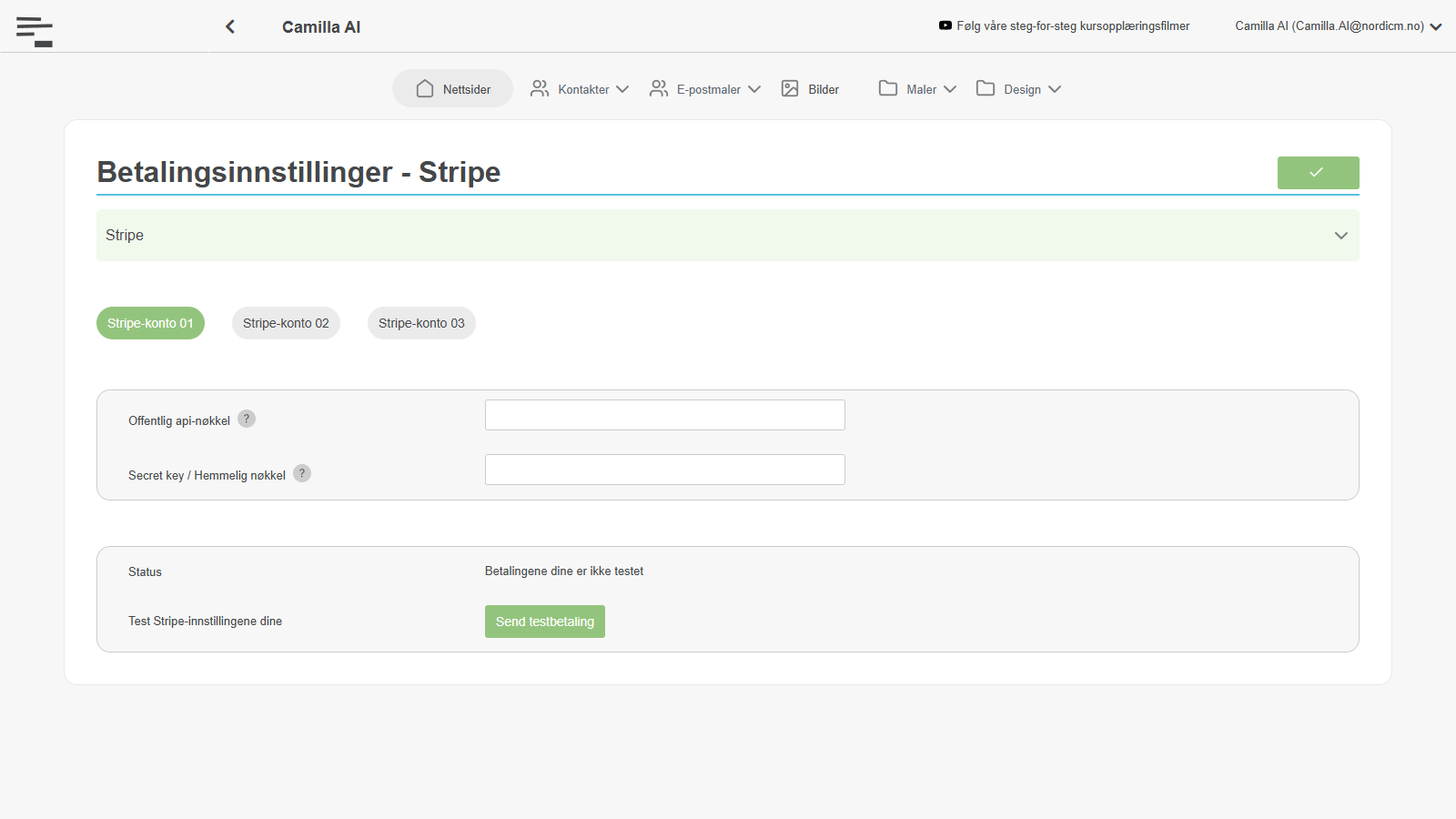
Task: Click the people icon next to Kontakter
Action: tap(540, 88)
